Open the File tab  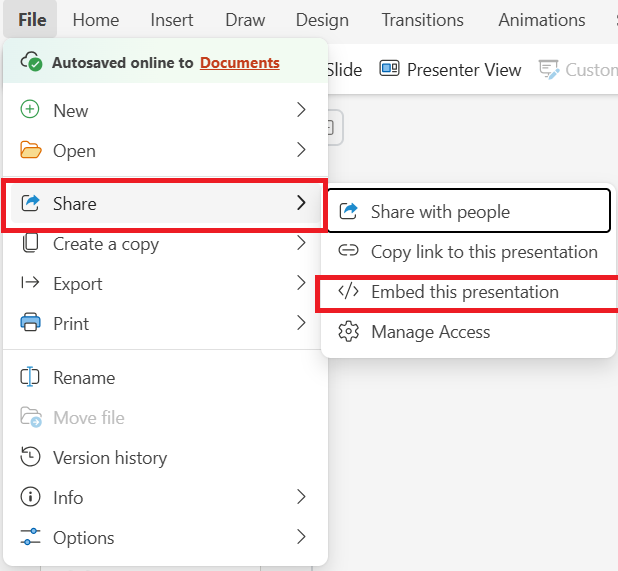[x=32, y=20]
